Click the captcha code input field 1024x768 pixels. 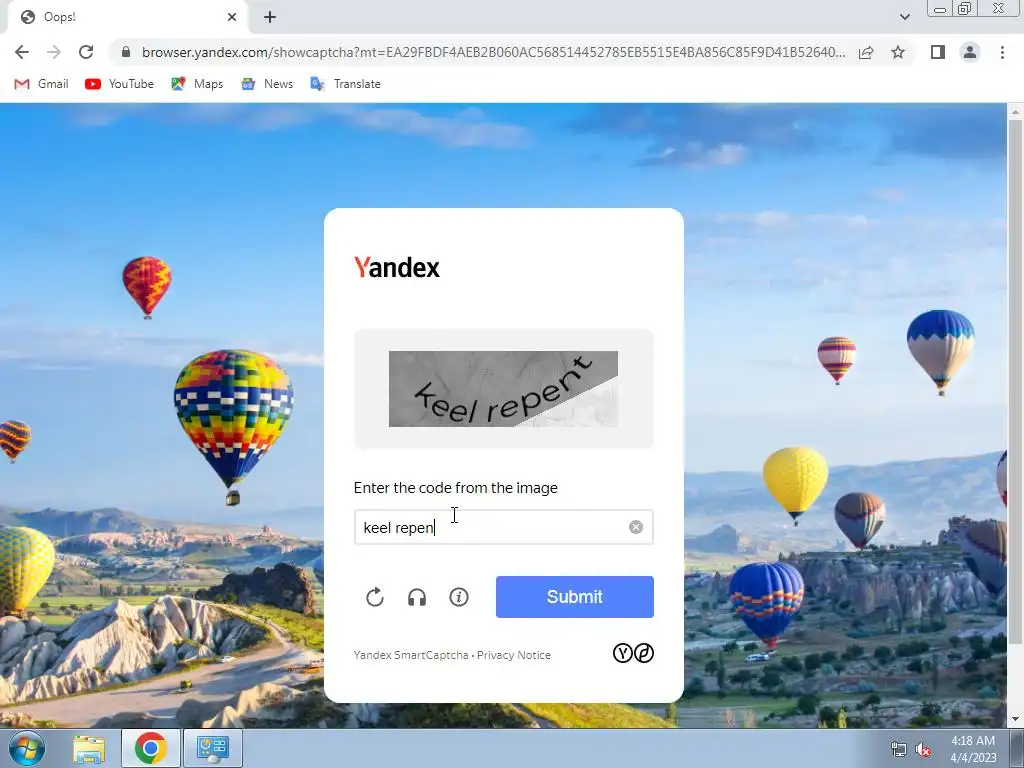point(504,527)
